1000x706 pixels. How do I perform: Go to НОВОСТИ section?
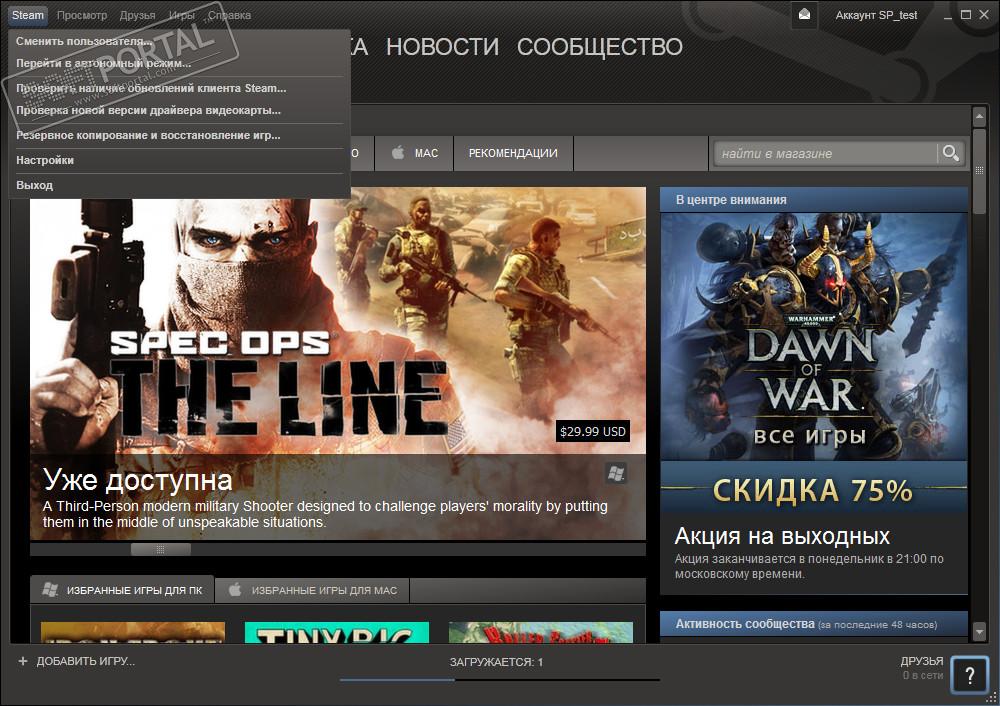(443, 47)
